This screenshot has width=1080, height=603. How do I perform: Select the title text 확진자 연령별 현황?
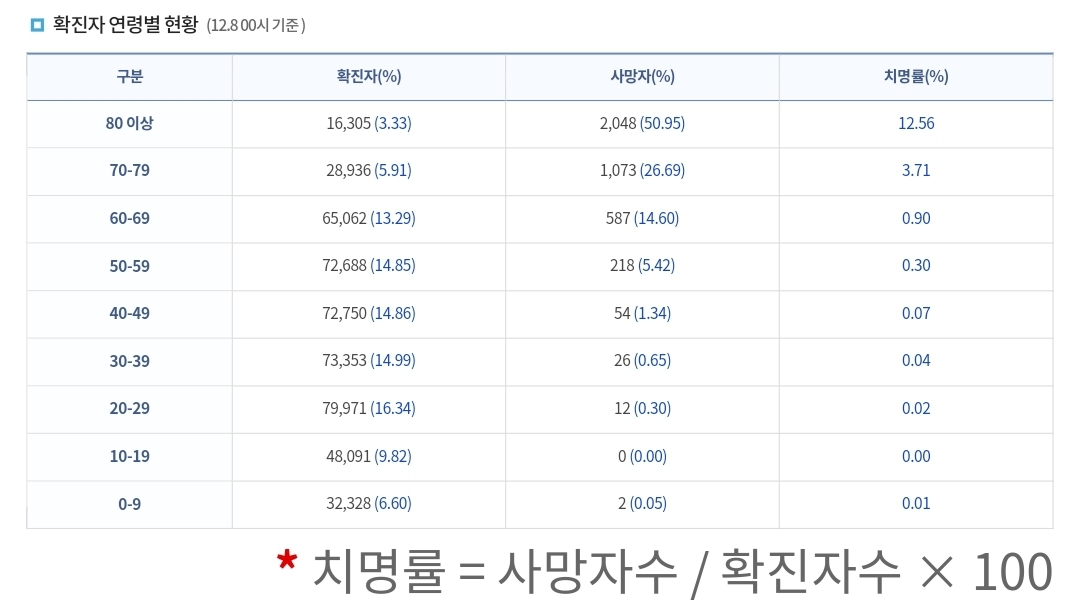tap(125, 25)
